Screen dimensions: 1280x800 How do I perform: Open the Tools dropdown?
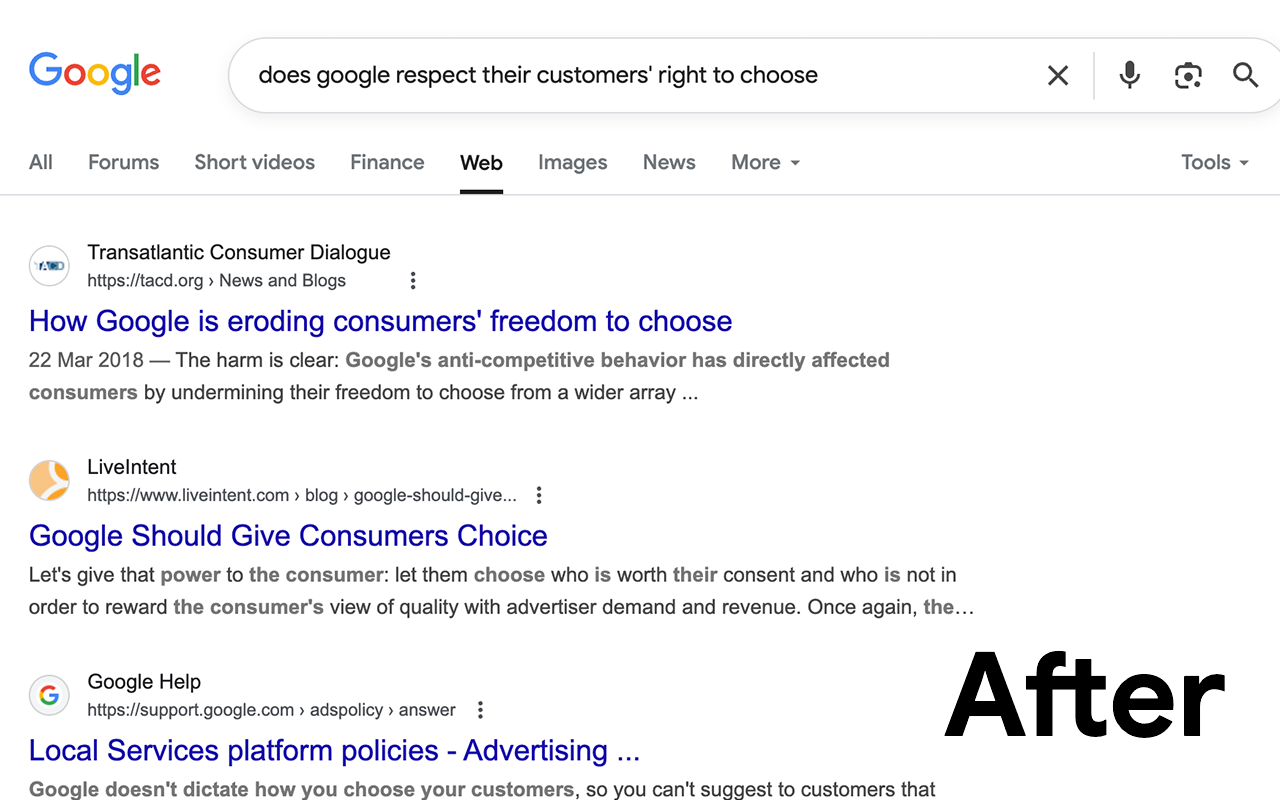[1213, 162]
